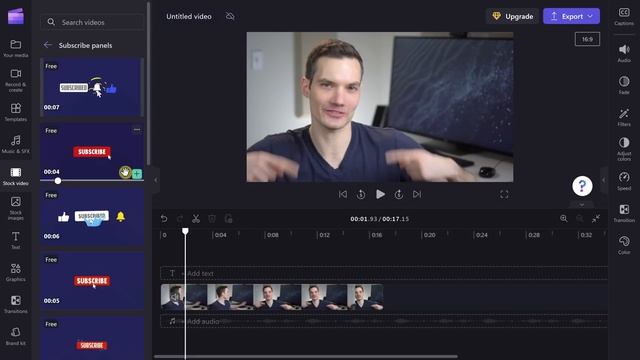Viewport: 640px width, 360px height.
Task: Enter fullscreen preview
Action: pos(504,194)
